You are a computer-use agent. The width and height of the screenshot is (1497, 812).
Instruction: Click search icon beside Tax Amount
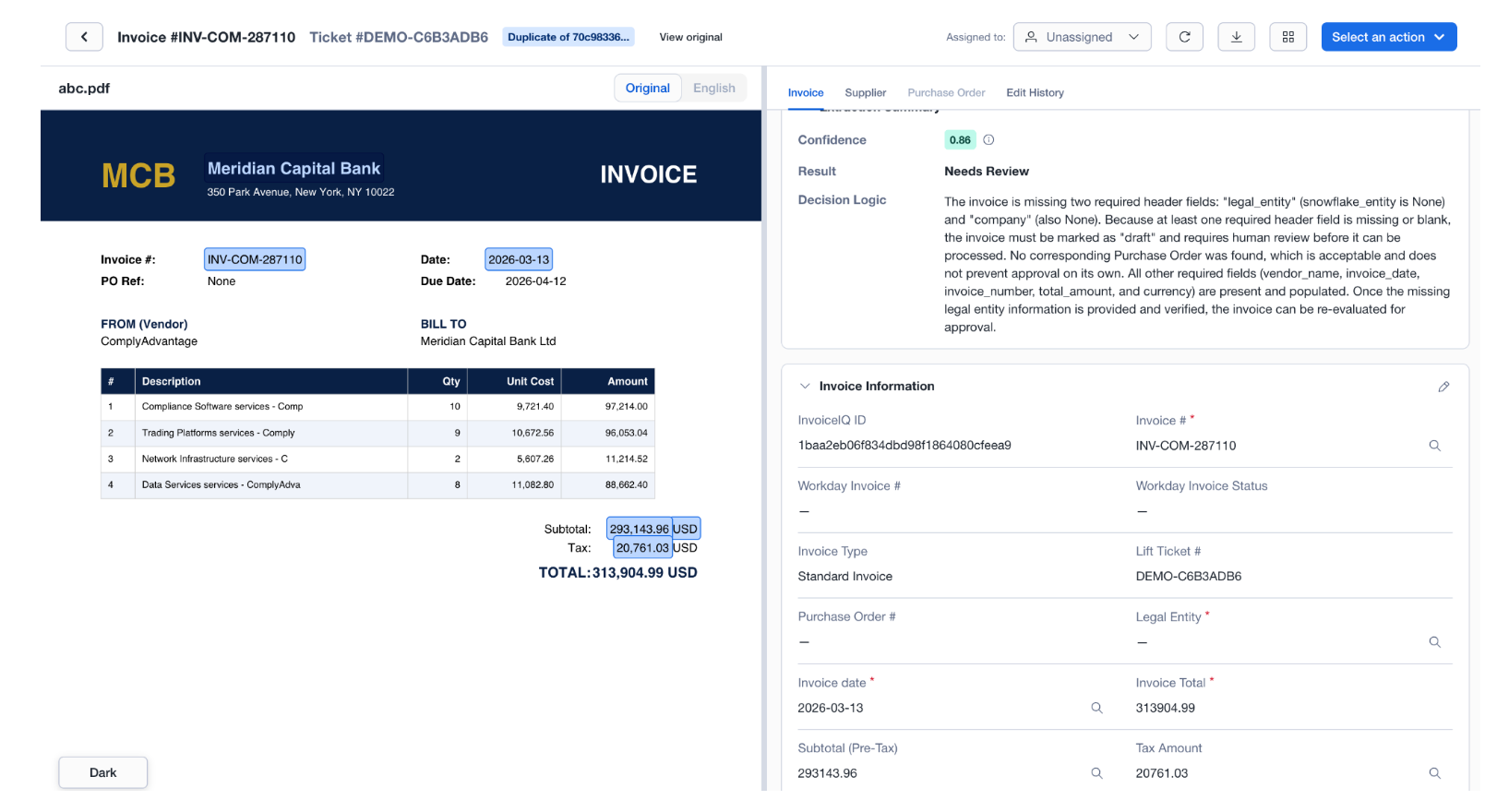(x=1434, y=773)
